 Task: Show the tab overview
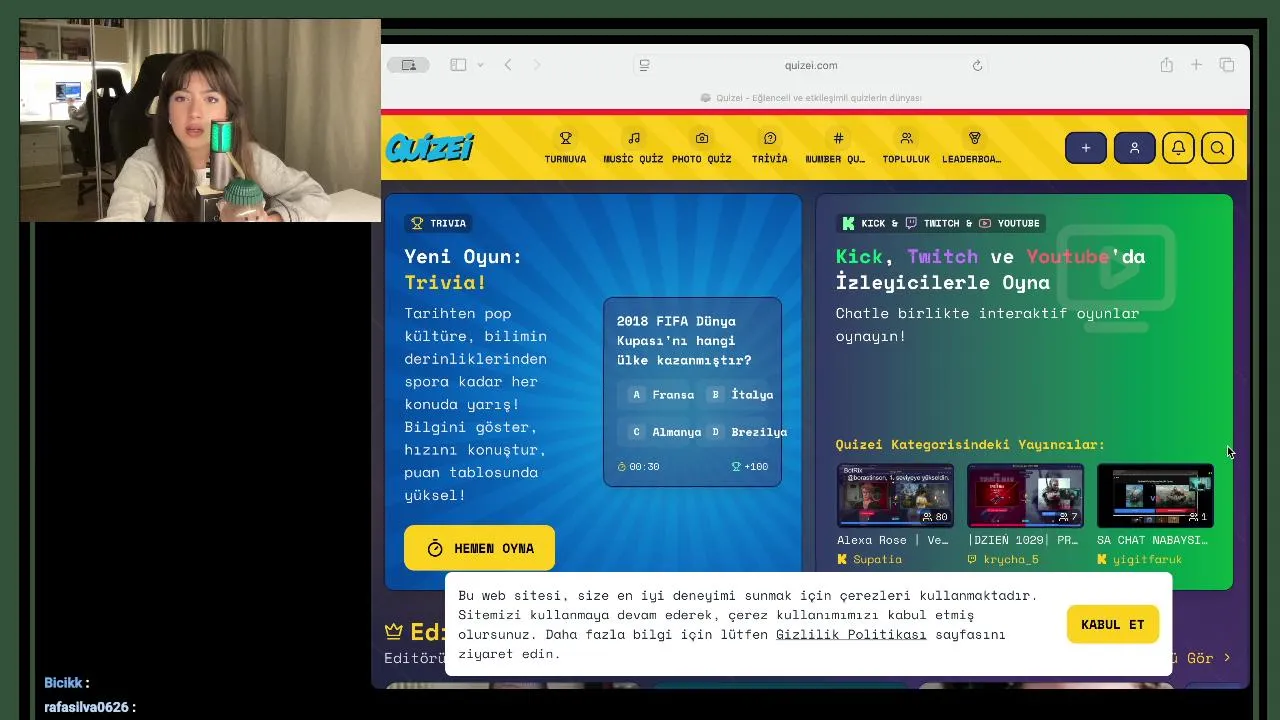point(1227,65)
